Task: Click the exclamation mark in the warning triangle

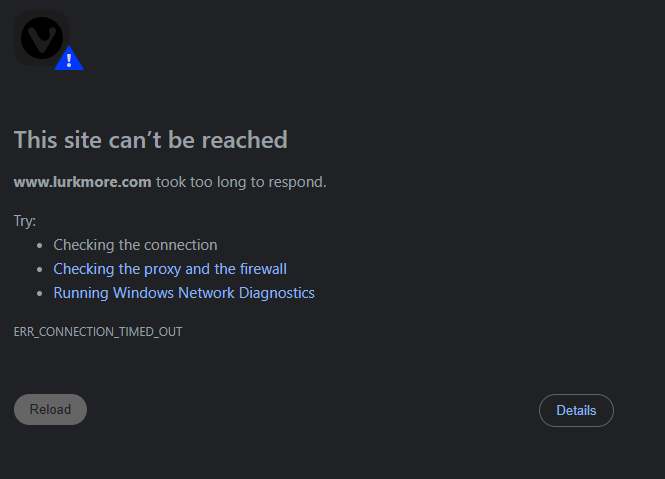Action: coord(69,61)
